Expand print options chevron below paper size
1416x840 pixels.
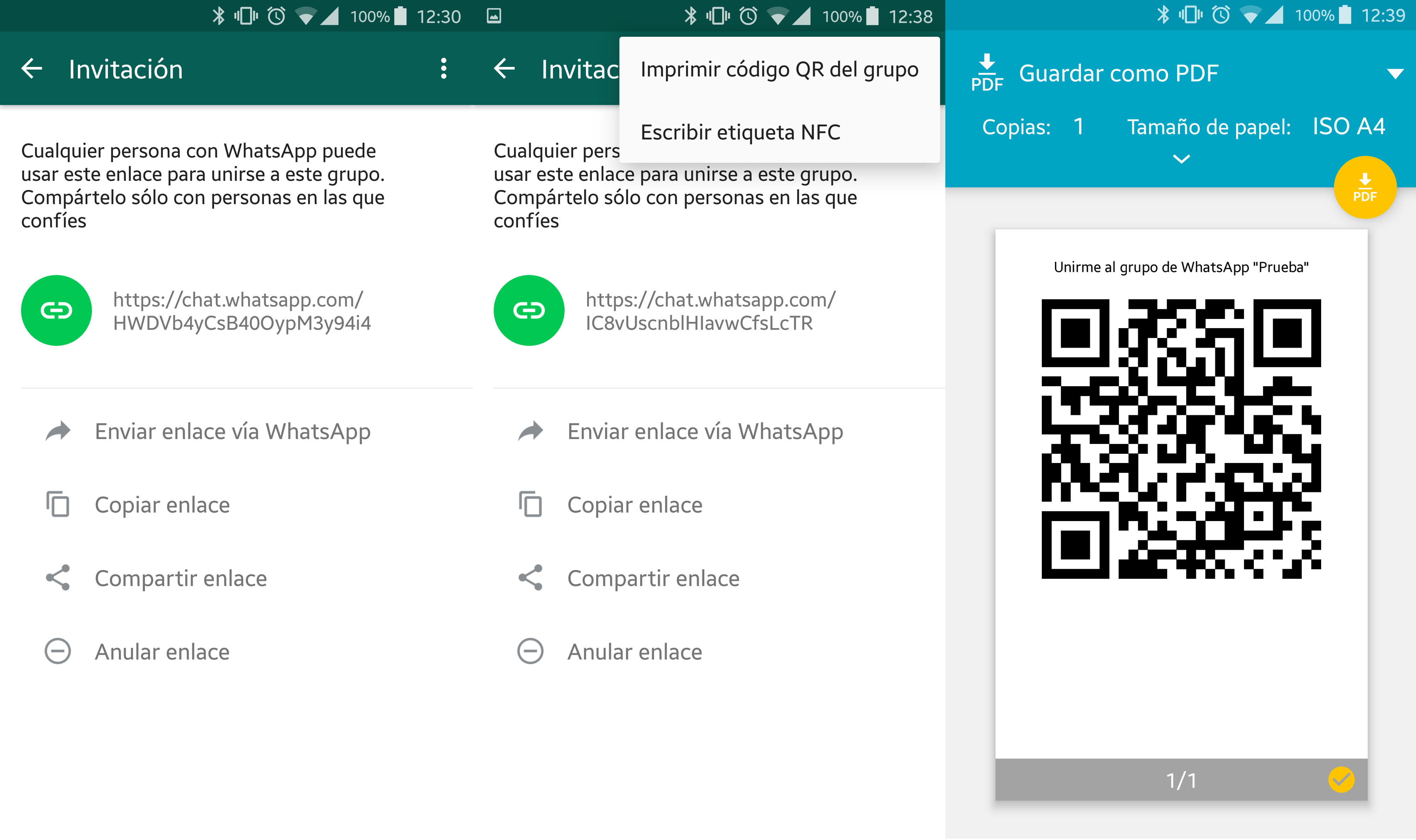coord(1181,159)
